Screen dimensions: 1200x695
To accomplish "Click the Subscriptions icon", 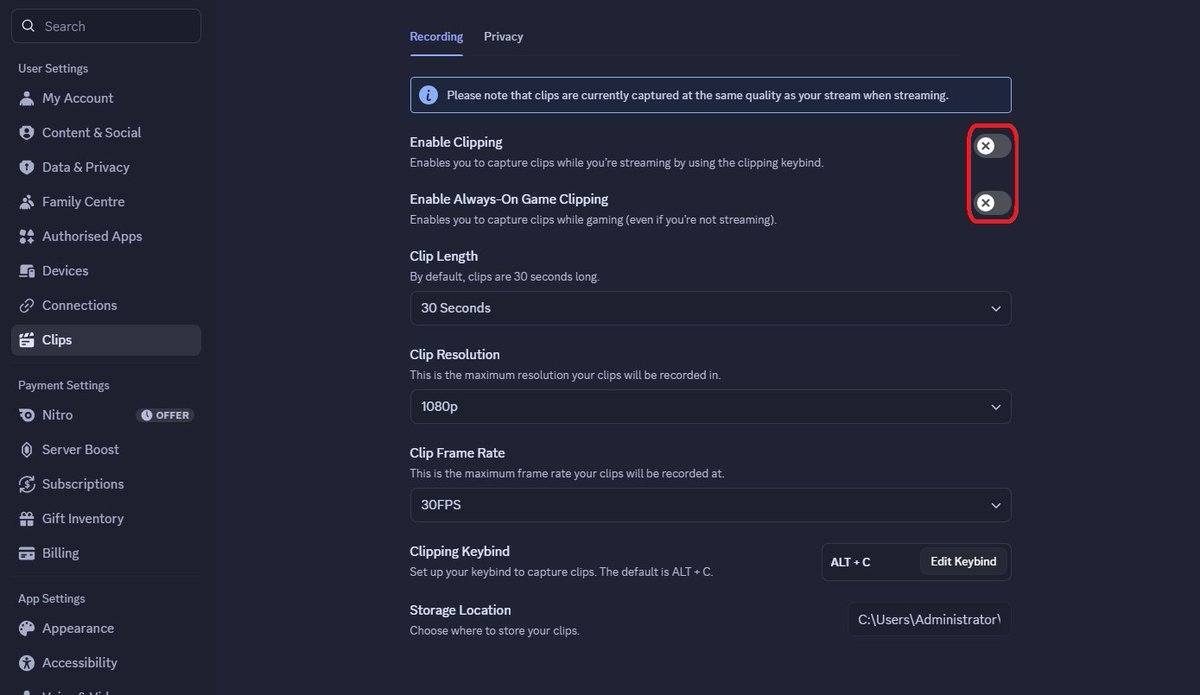I will point(27,484).
